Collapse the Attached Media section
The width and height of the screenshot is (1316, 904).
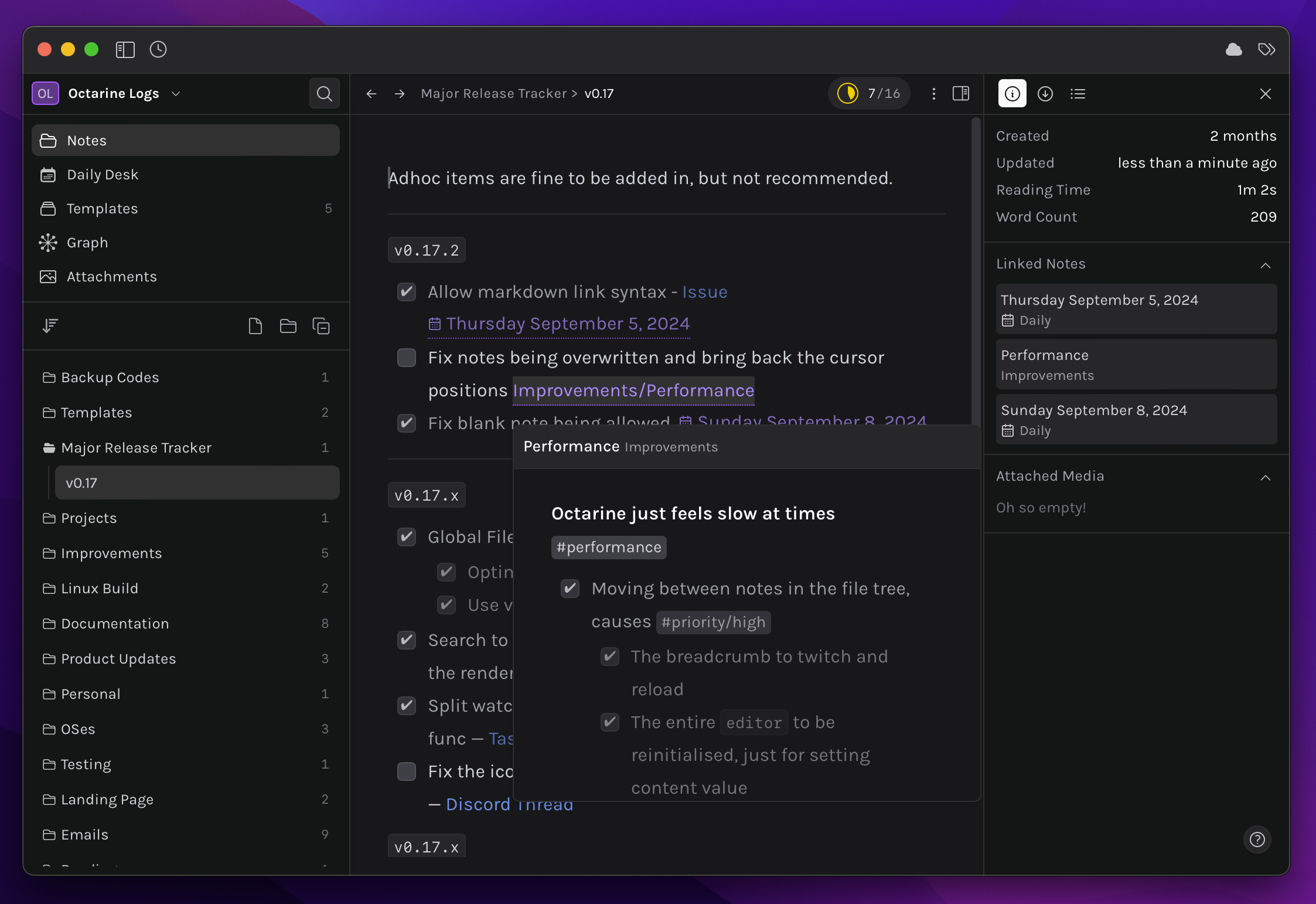click(1266, 477)
